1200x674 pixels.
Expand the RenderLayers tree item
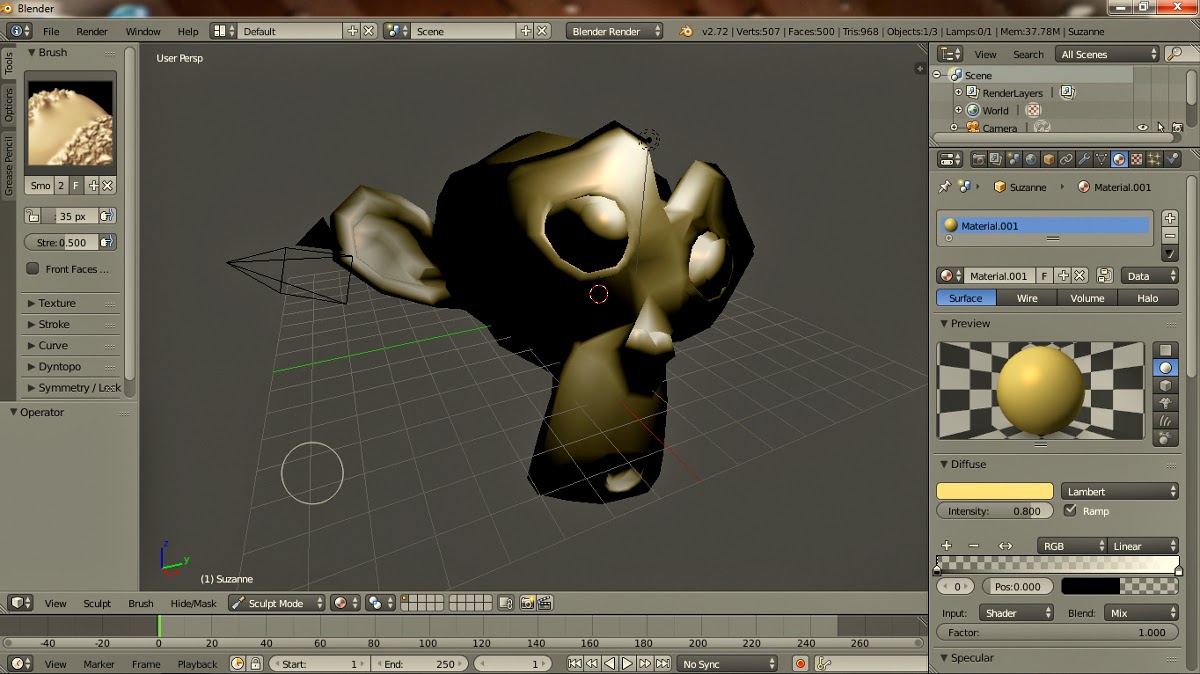(x=958, y=92)
